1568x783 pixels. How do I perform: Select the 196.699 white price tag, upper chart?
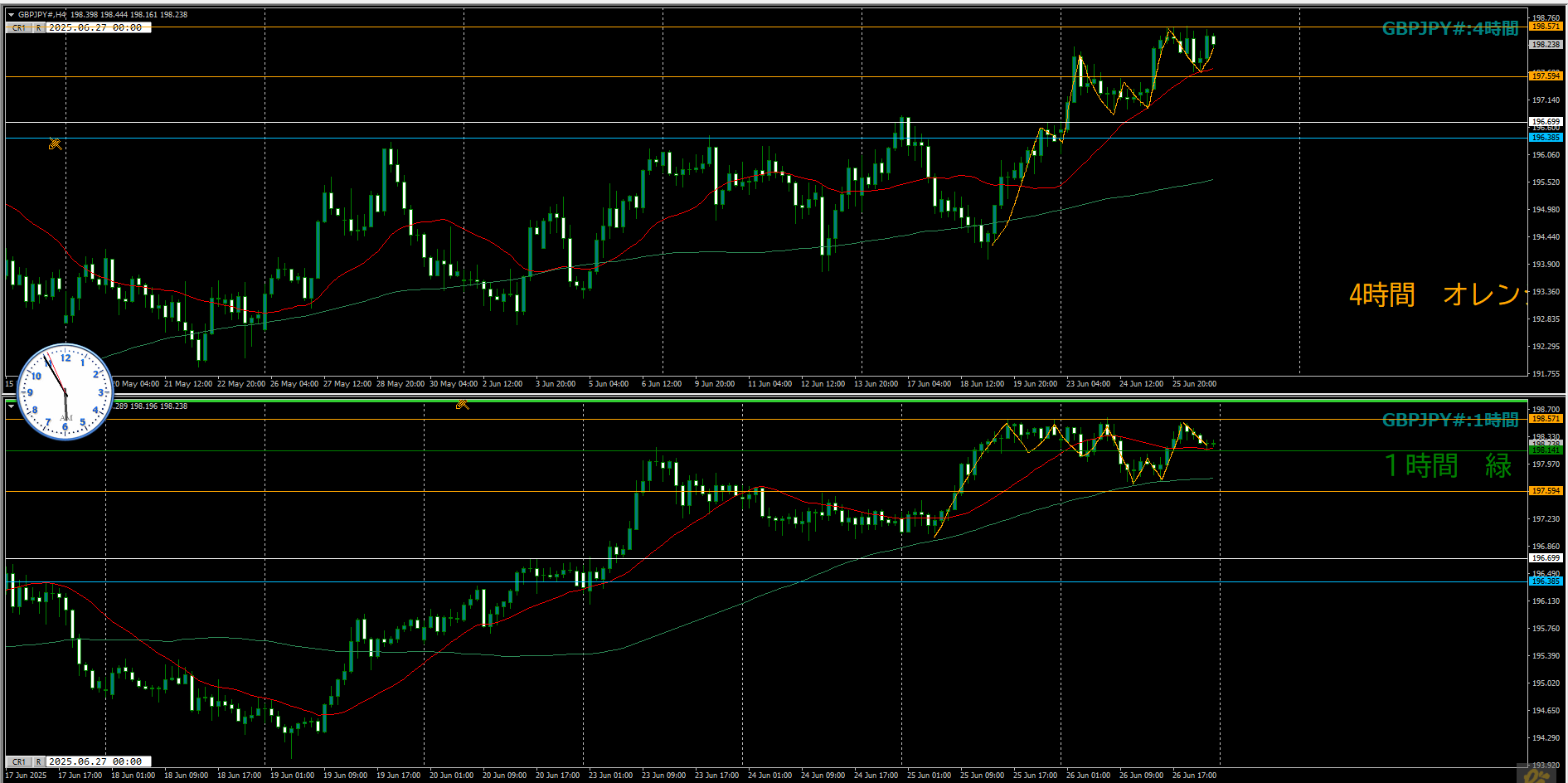1546,121
